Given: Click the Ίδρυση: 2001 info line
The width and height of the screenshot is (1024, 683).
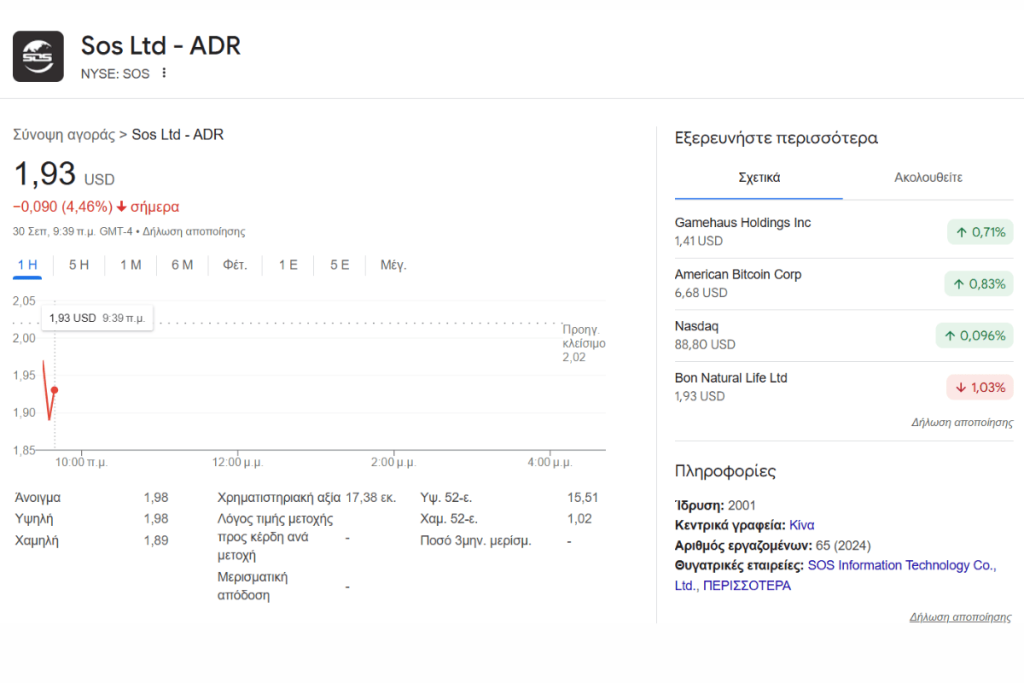Looking at the screenshot, I should [715, 505].
